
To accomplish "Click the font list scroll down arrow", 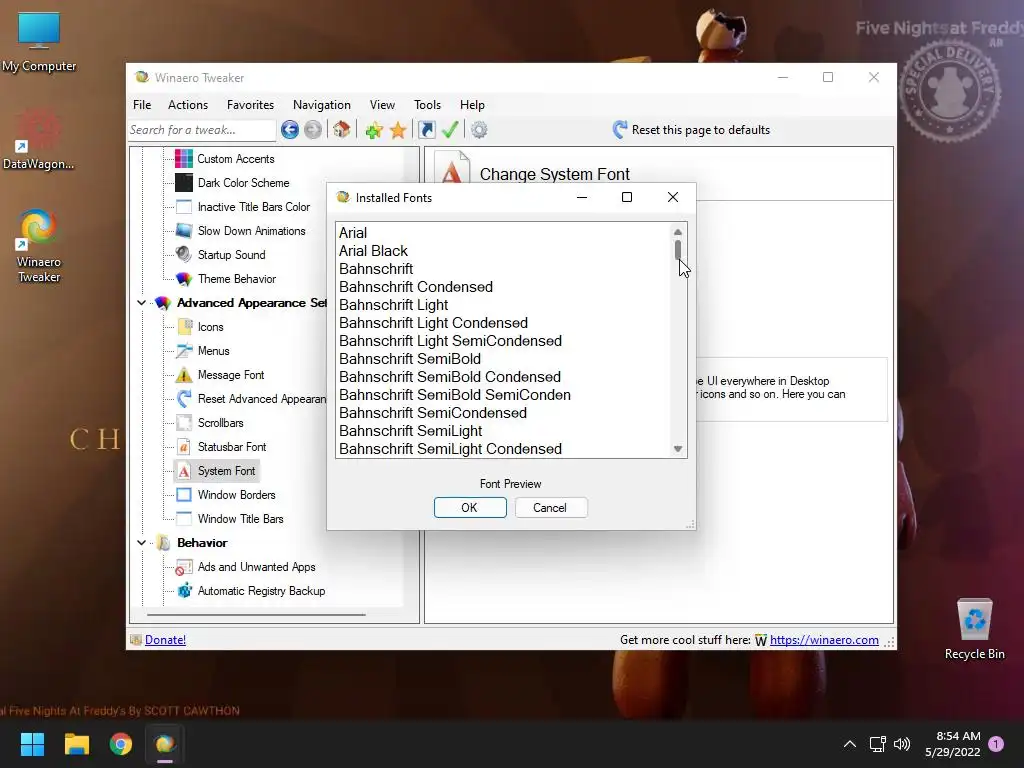I will (678, 449).
